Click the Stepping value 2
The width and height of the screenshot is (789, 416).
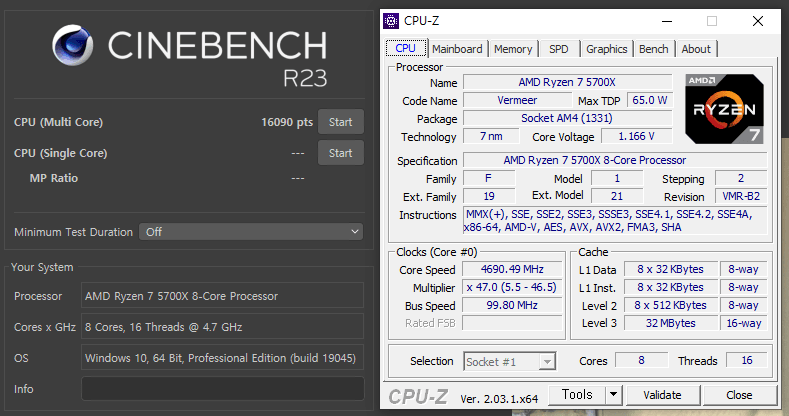(741, 178)
